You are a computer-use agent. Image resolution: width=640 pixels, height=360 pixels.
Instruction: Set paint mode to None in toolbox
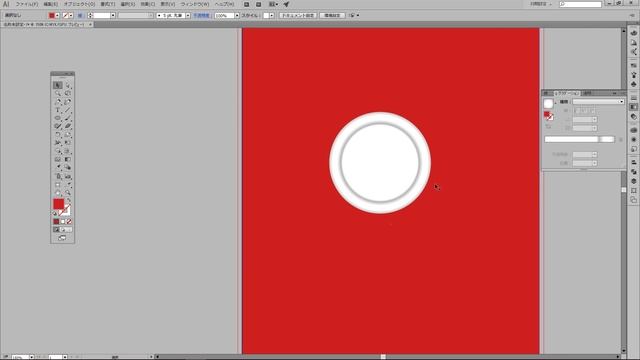click(69, 222)
